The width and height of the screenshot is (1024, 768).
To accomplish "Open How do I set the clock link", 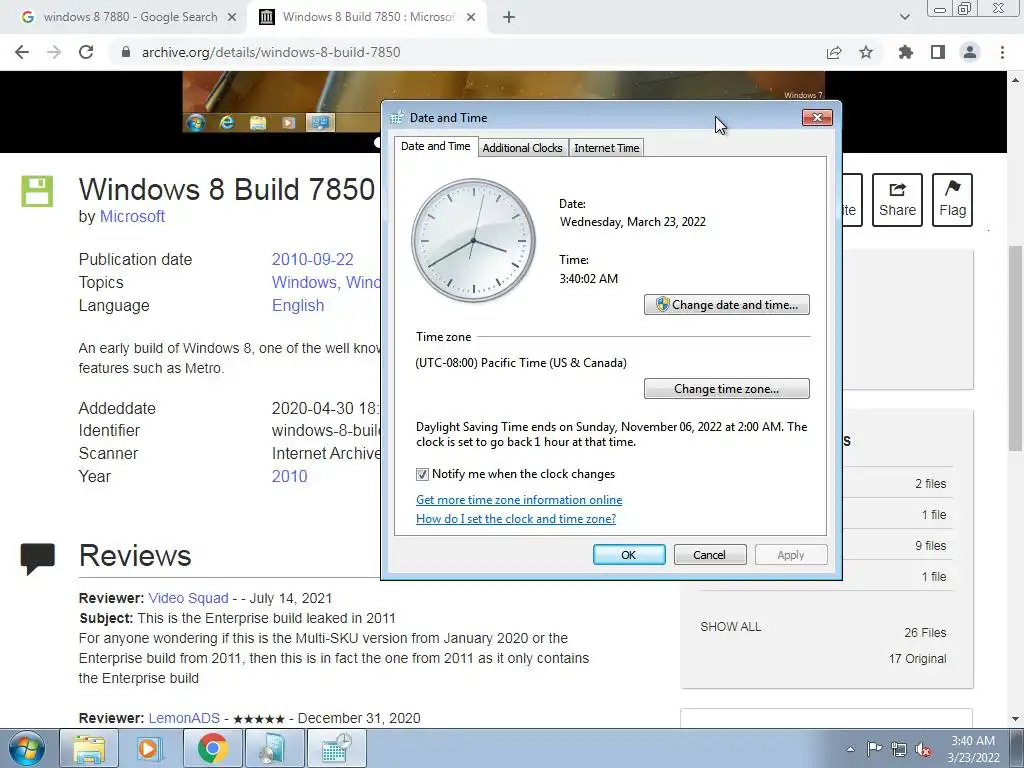I will tap(516, 519).
